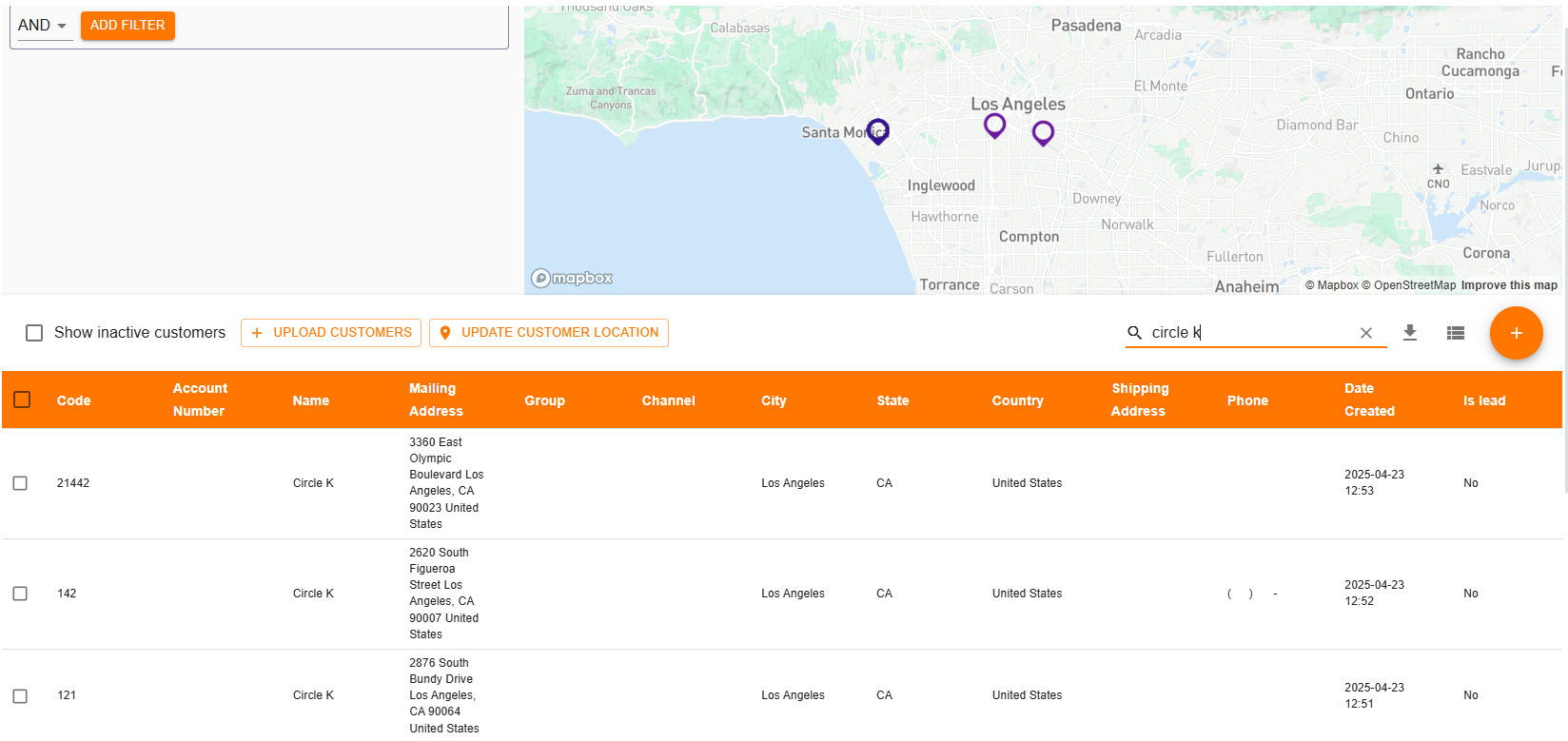
Task: Click code 121 cell
Action: [x=67, y=695]
